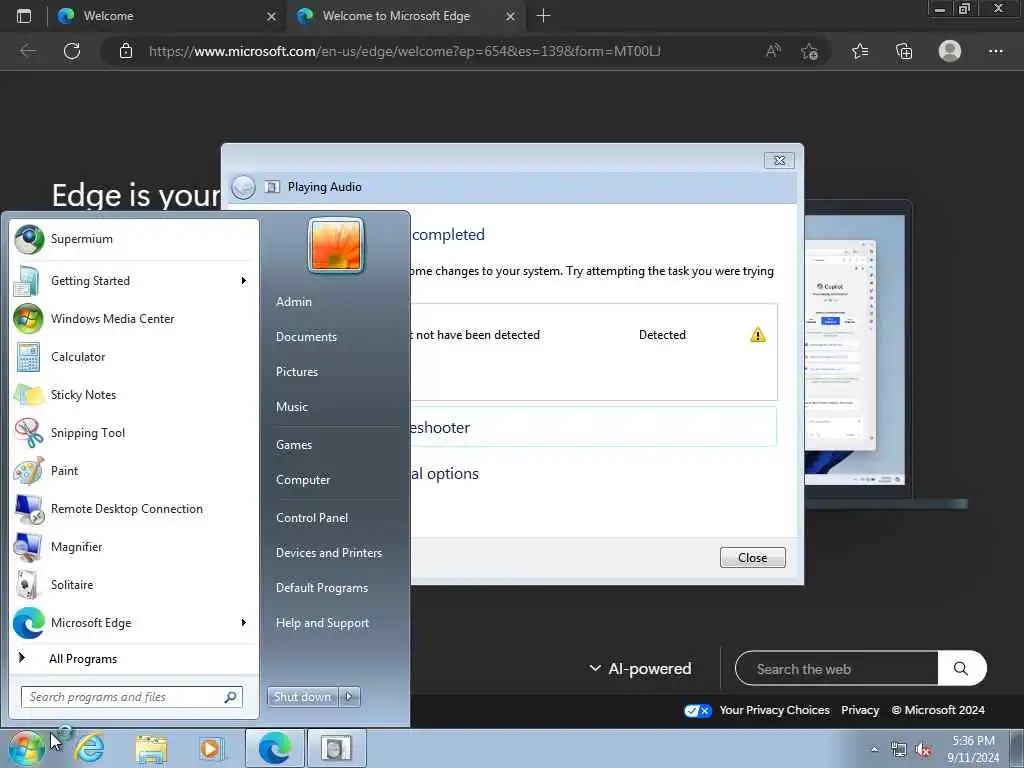Expand the Getting Started submenu arrow
Screen dimensions: 1024x768
244,281
